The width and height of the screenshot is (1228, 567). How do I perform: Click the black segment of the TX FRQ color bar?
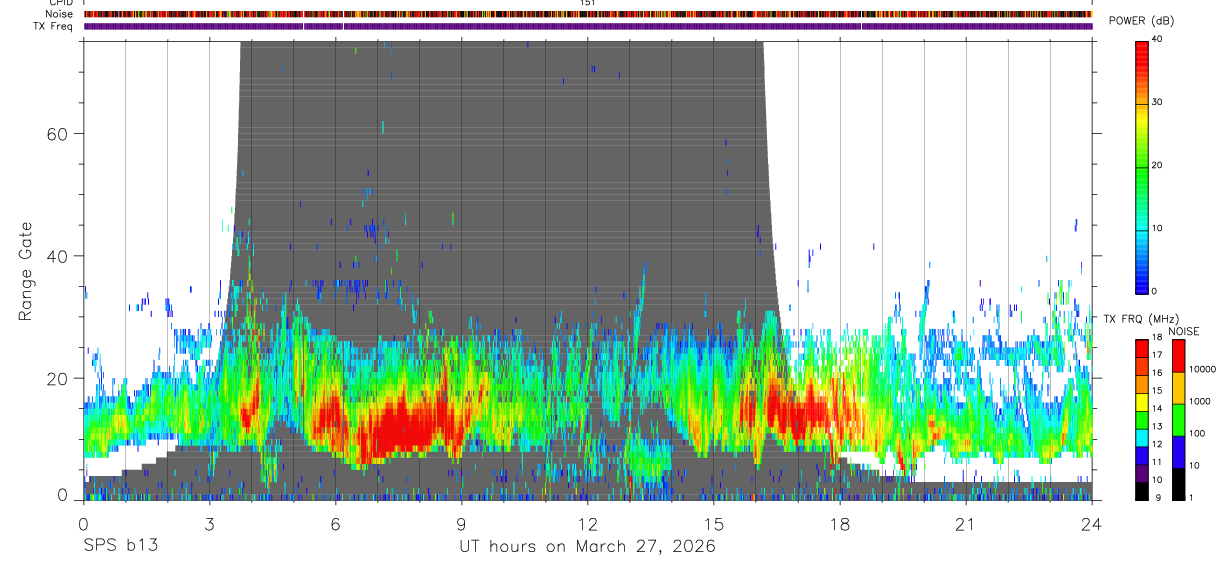point(1142,491)
